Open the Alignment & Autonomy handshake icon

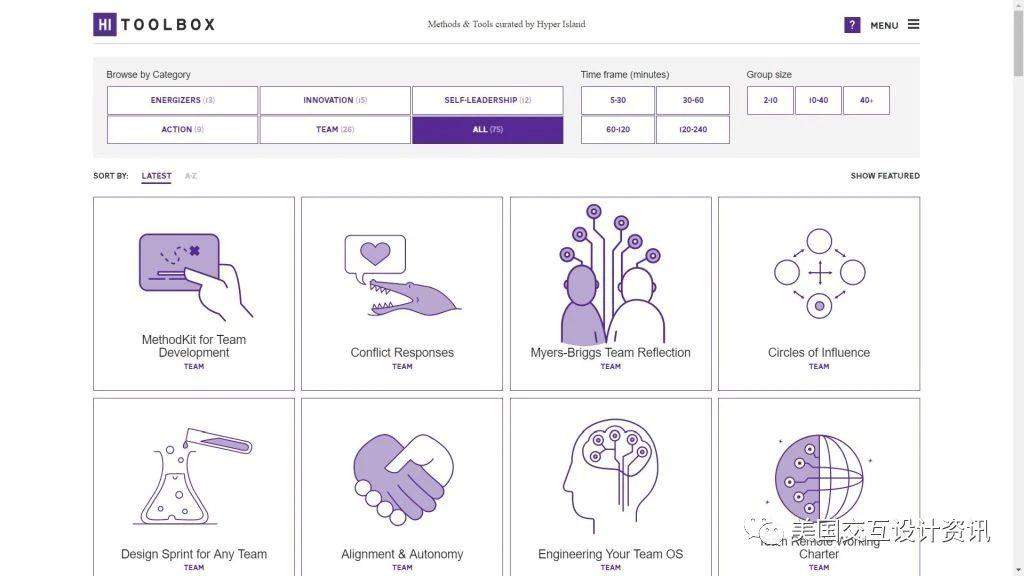pyautogui.click(x=403, y=479)
